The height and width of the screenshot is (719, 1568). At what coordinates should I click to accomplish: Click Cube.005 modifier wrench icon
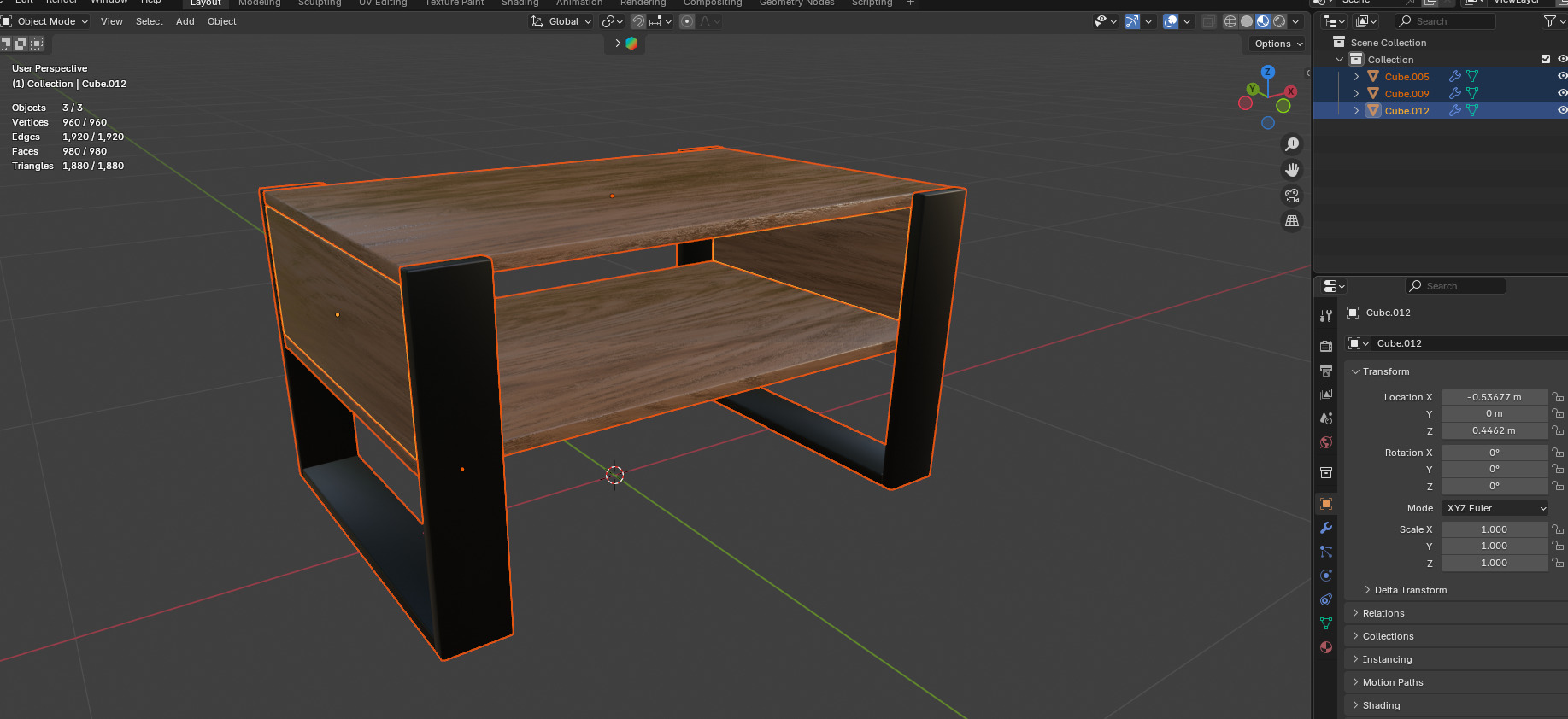[1455, 76]
